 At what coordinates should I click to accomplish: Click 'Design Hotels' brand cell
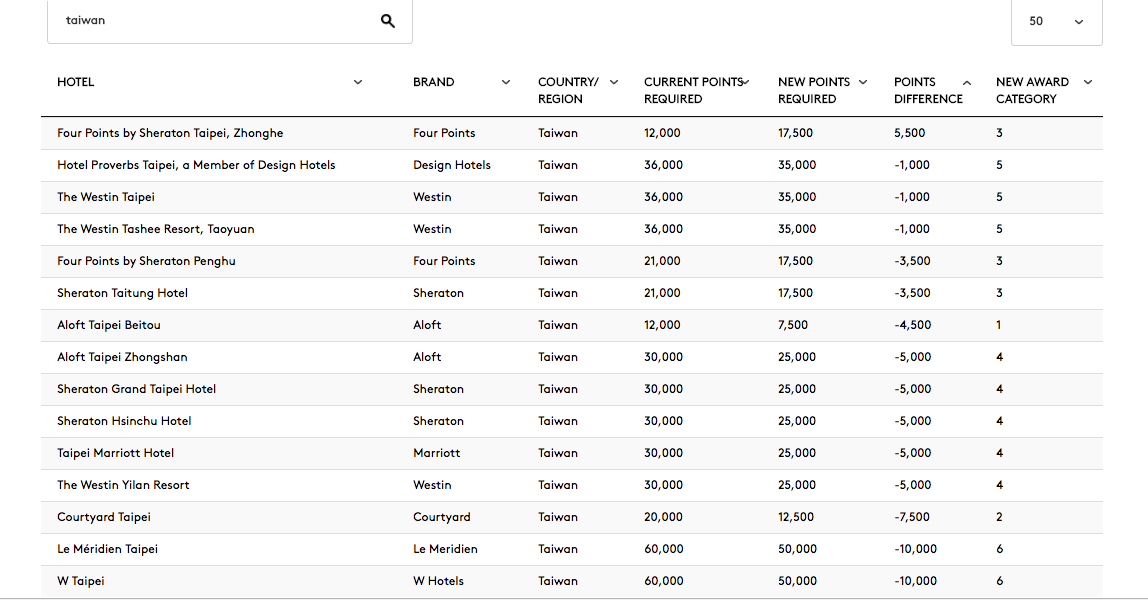click(x=452, y=165)
